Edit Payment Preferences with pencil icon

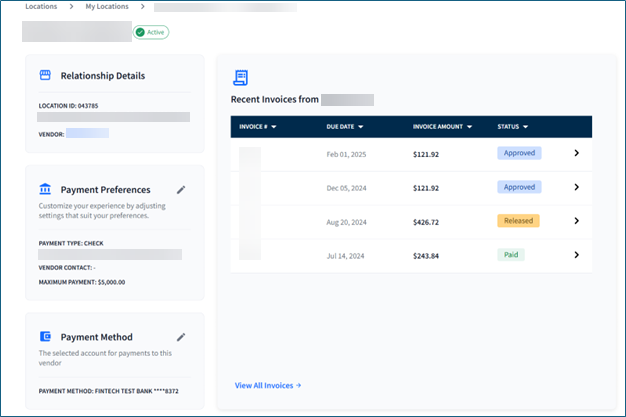pyautogui.click(x=181, y=190)
